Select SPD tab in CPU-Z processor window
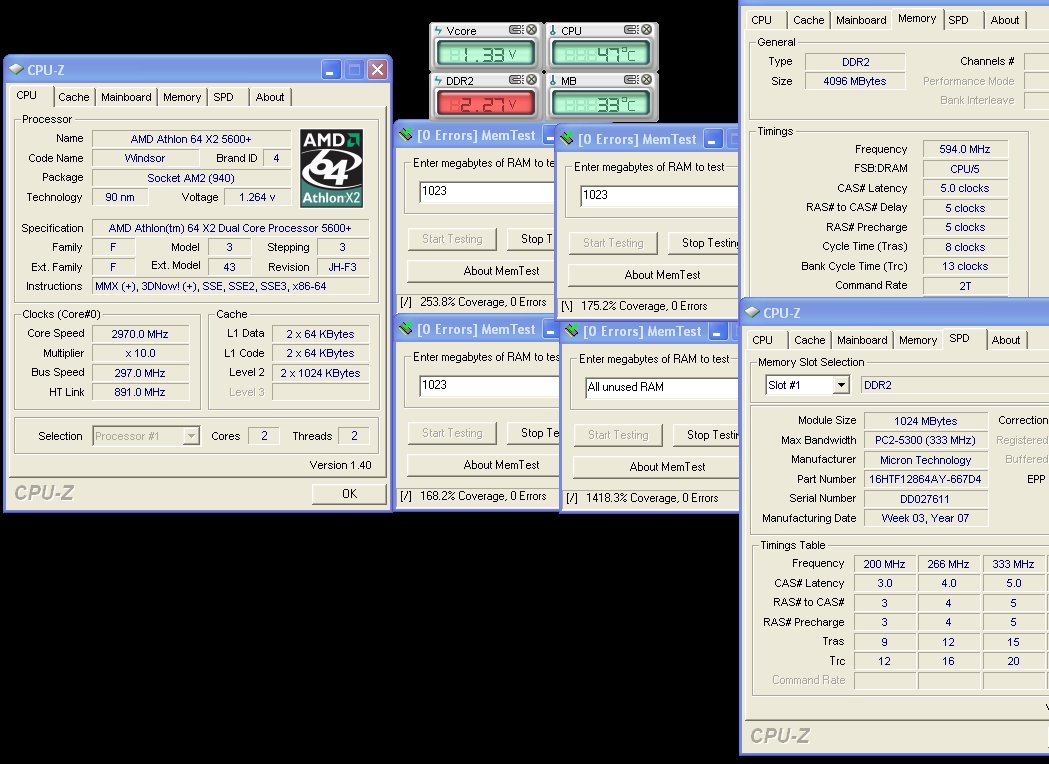Viewport: 1049px width, 764px height. pyautogui.click(x=223, y=97)
